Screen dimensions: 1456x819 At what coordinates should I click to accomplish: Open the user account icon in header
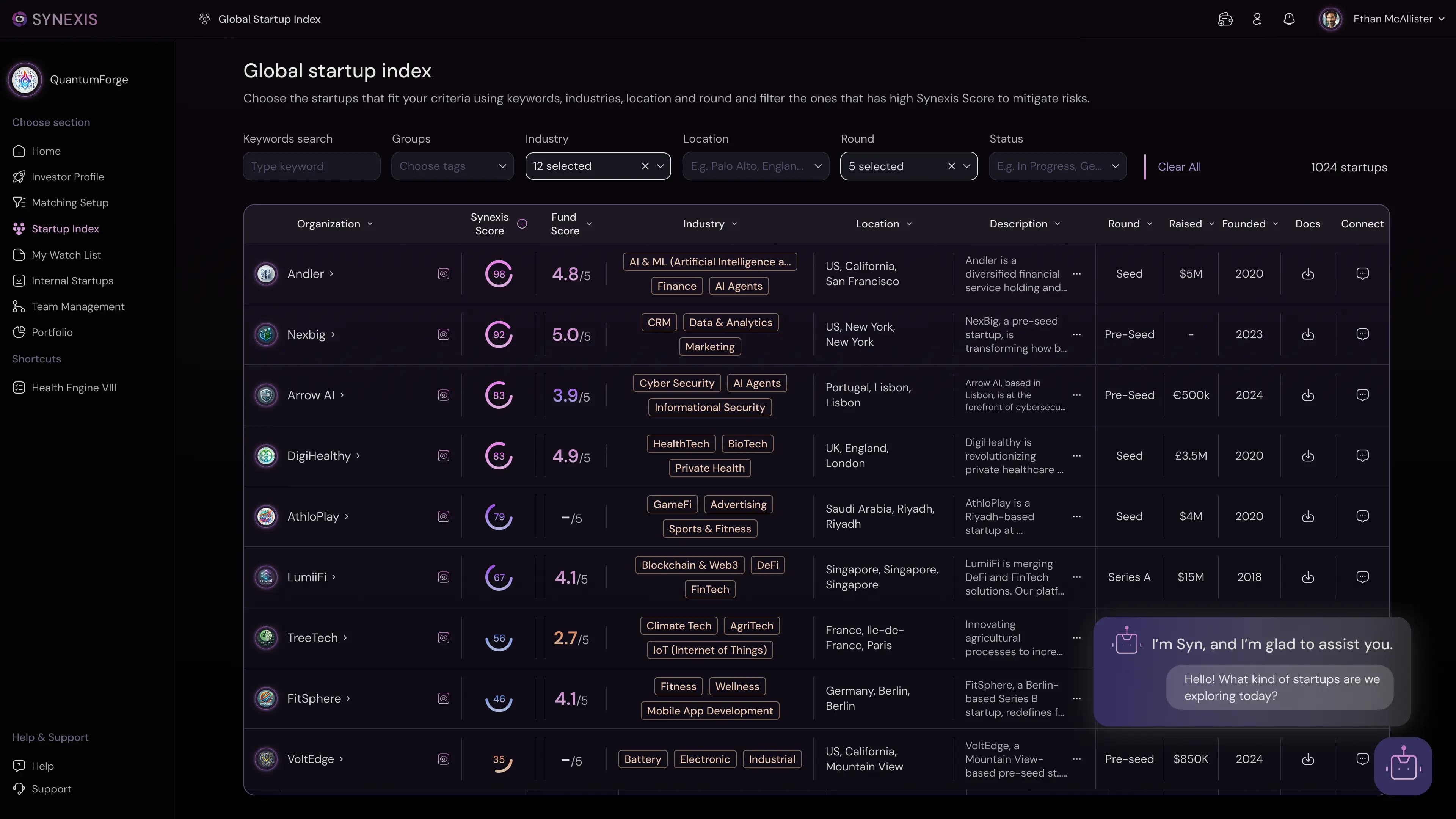tap(1257, 19)
